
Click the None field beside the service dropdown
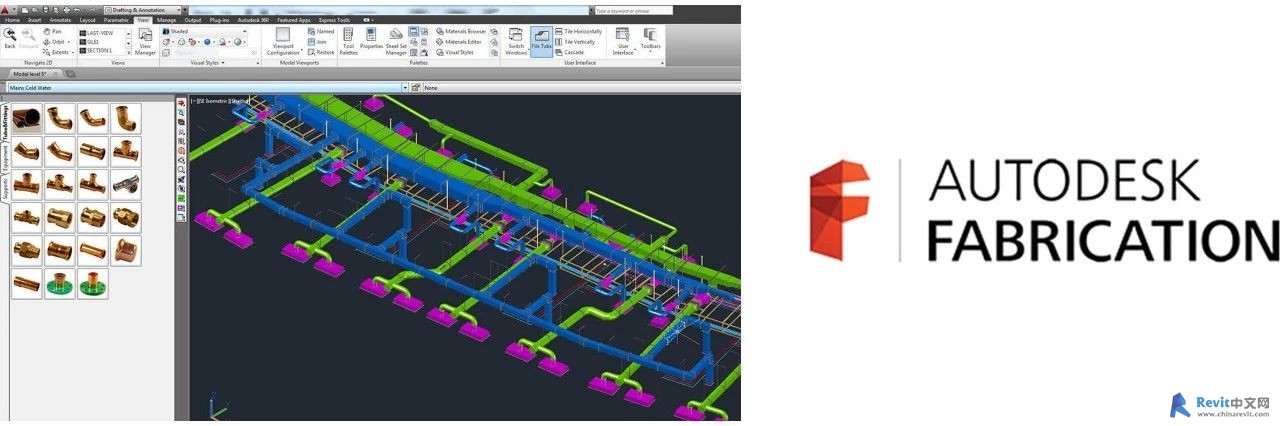pyautogui.click(x=580, y=88)
